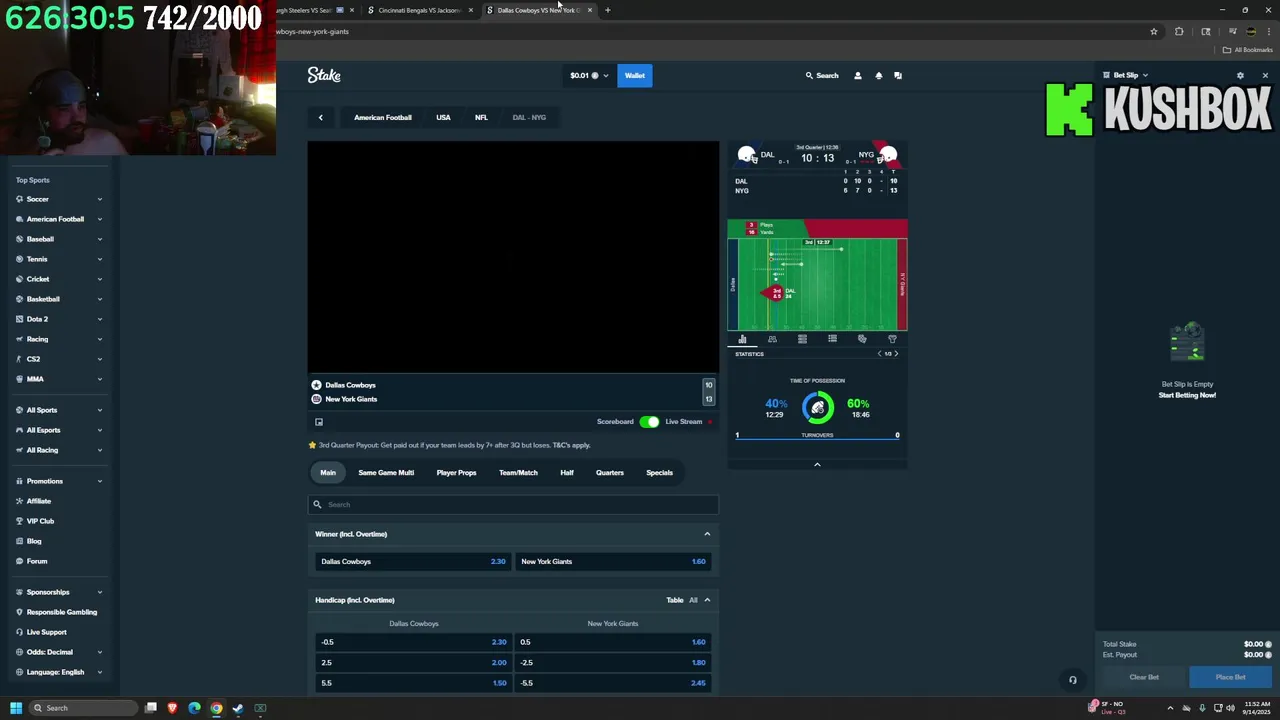
Task: Click the Place Bet button
Action: point(1230,677)
